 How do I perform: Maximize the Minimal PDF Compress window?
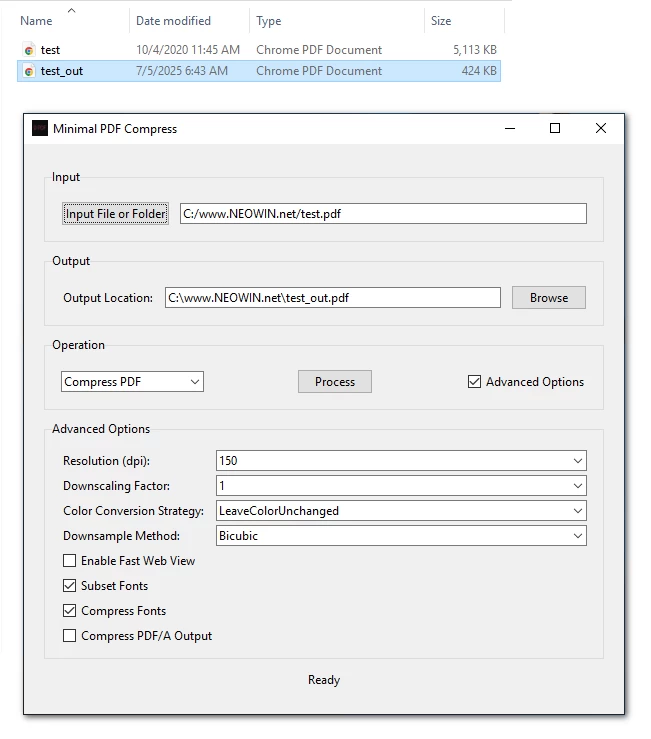(x=555, y=128)
